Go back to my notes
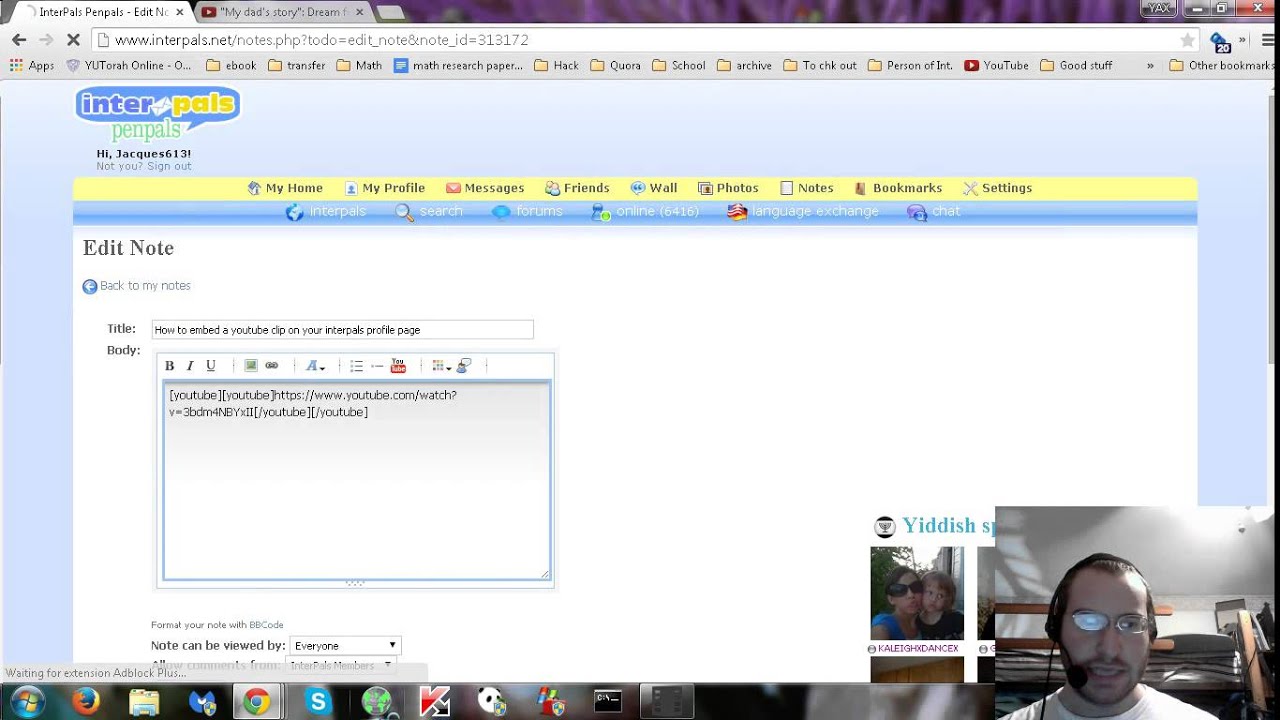Viewport: 1280px width, 720px height. click(136, 286)
